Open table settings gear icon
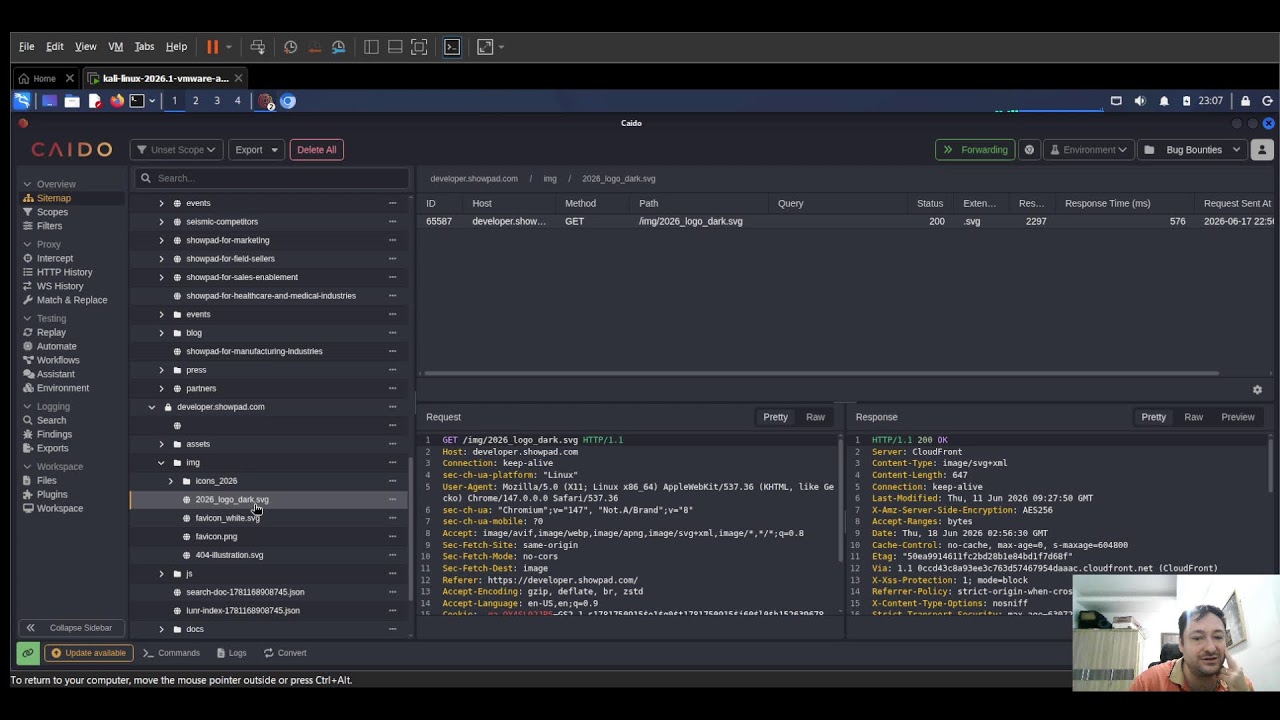This screenshot has width=1280, height=720. pos(1257,390)
